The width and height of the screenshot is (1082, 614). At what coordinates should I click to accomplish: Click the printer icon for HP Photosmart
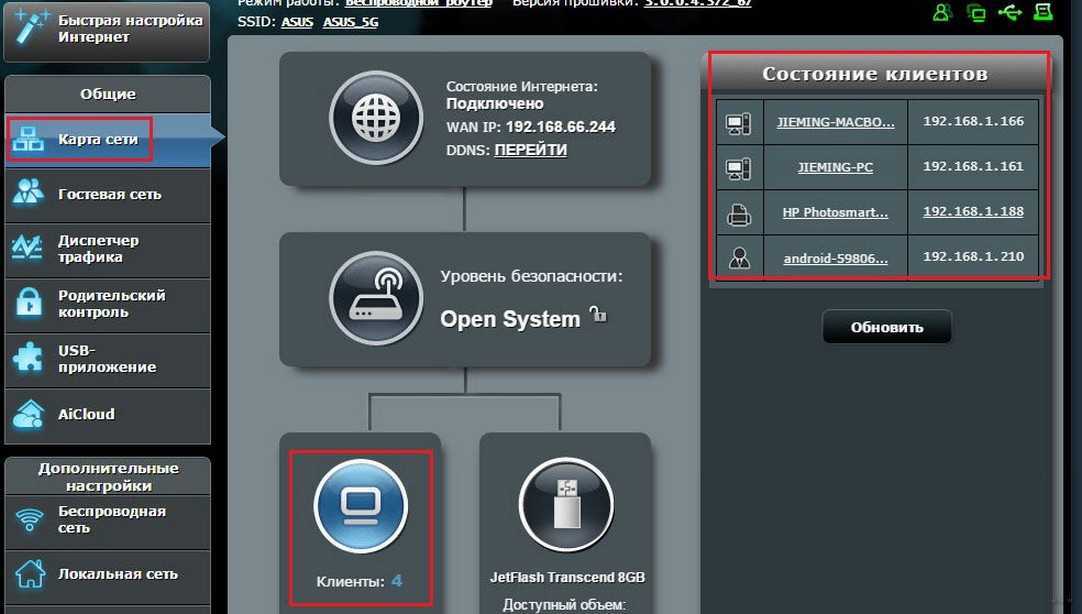[739, 212]
